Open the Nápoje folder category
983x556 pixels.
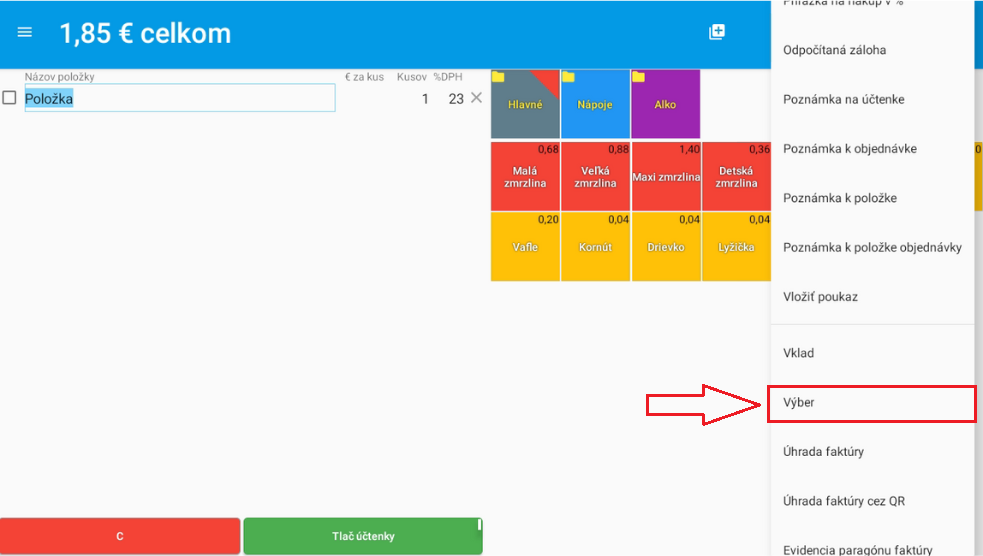click(595, 104)
